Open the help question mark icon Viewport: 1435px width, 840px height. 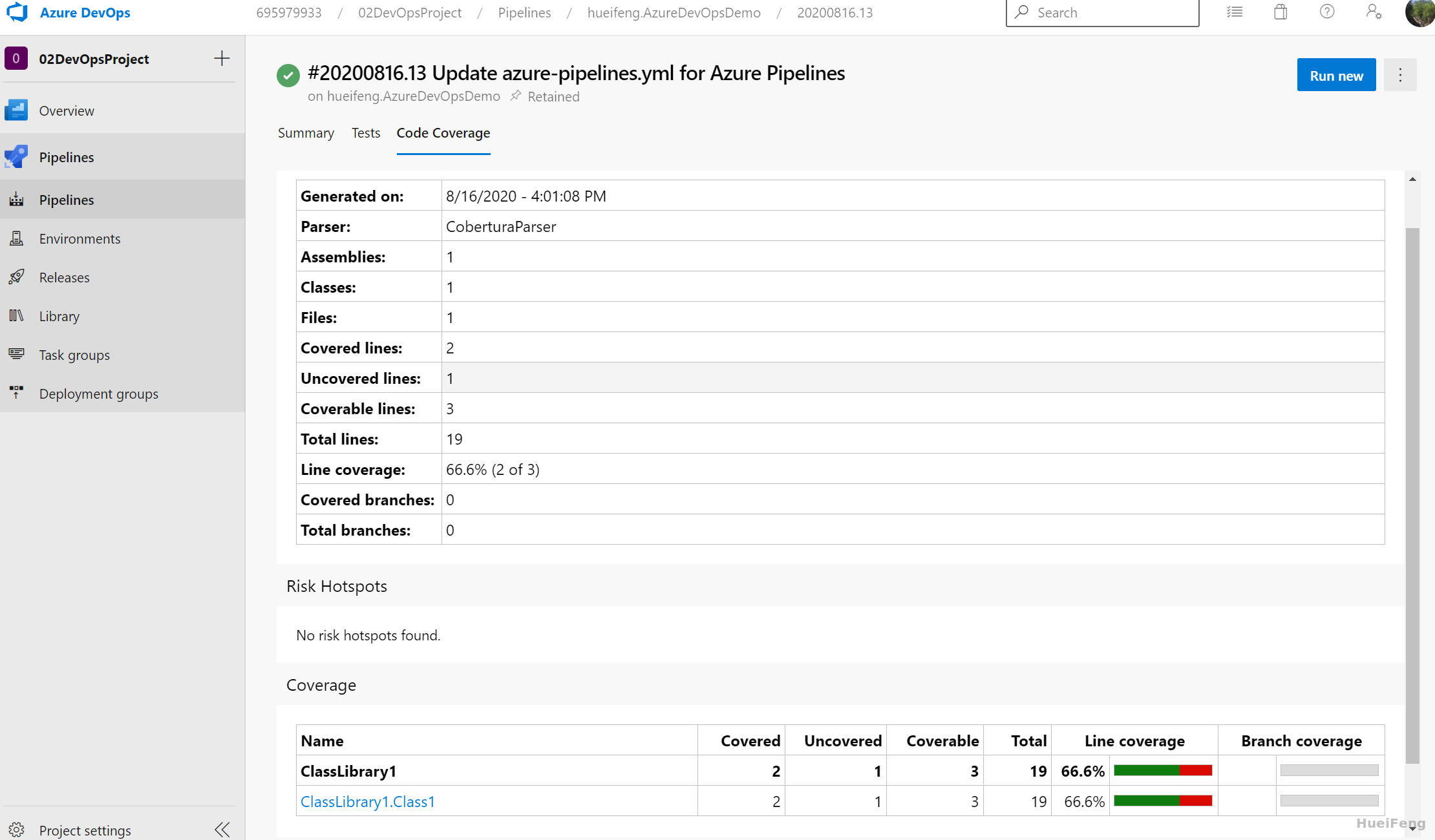pyautogui.click(x=1327, y=12)
